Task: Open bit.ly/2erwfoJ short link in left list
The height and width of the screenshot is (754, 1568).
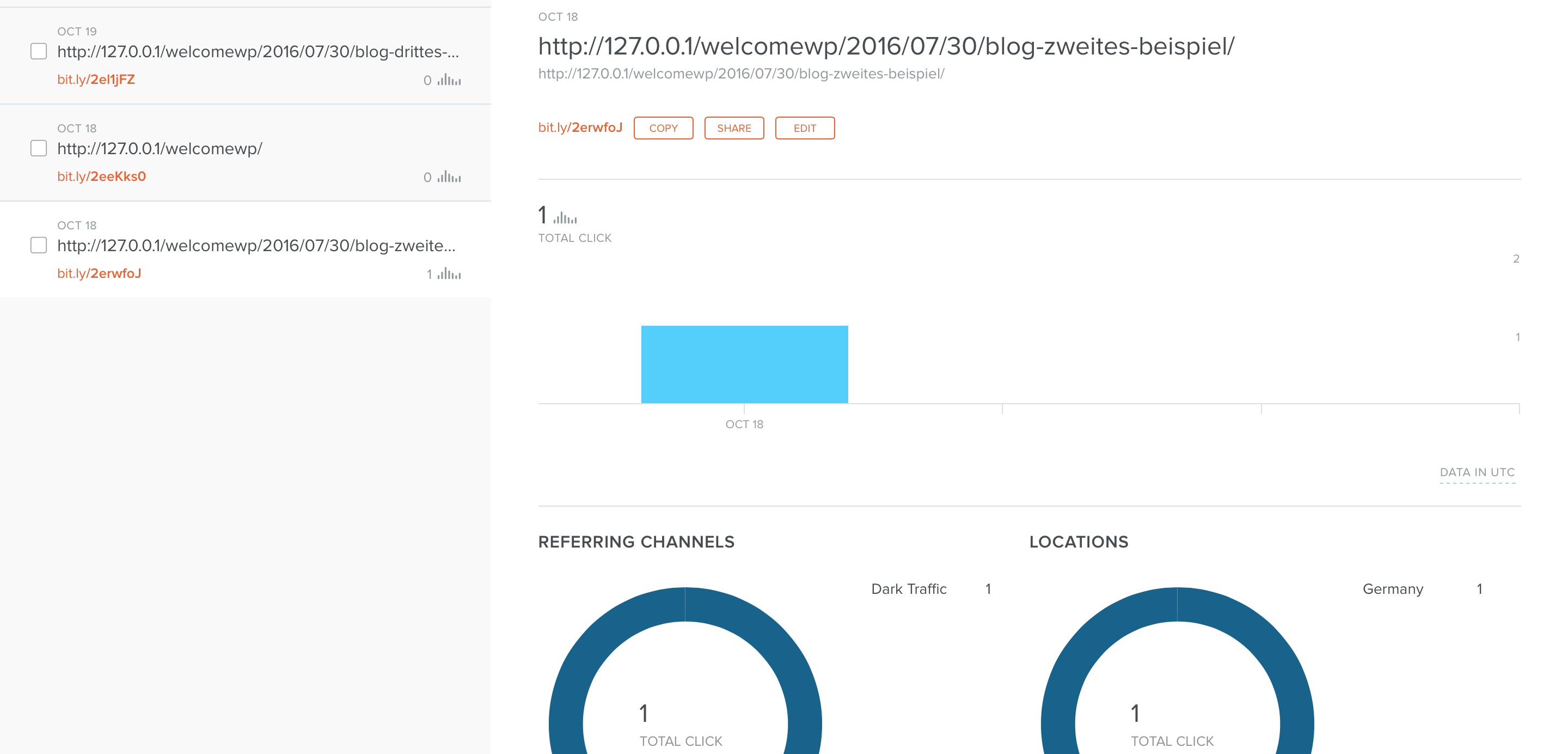Action: coord(99,273)
